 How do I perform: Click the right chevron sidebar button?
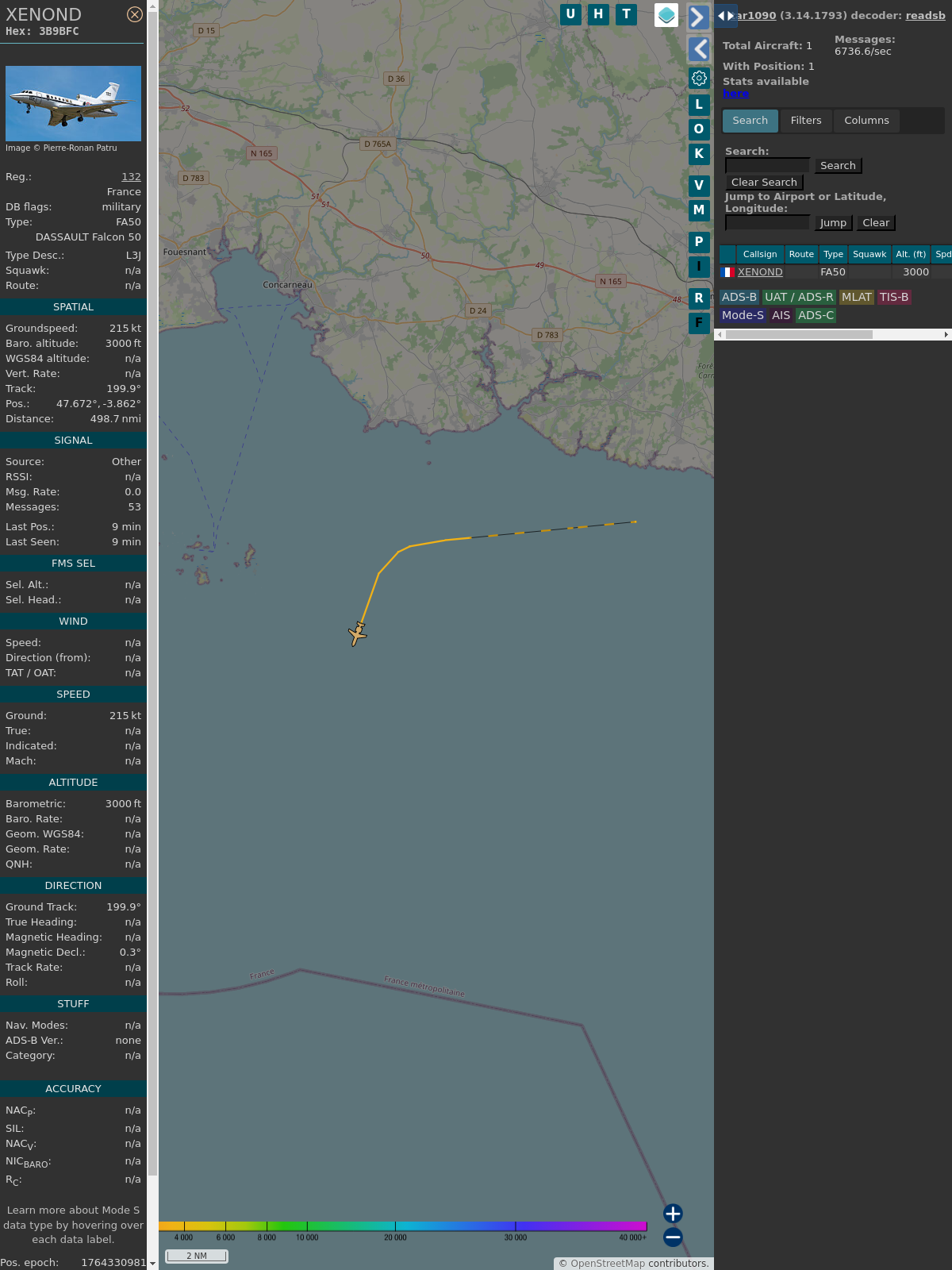(699, 17)
